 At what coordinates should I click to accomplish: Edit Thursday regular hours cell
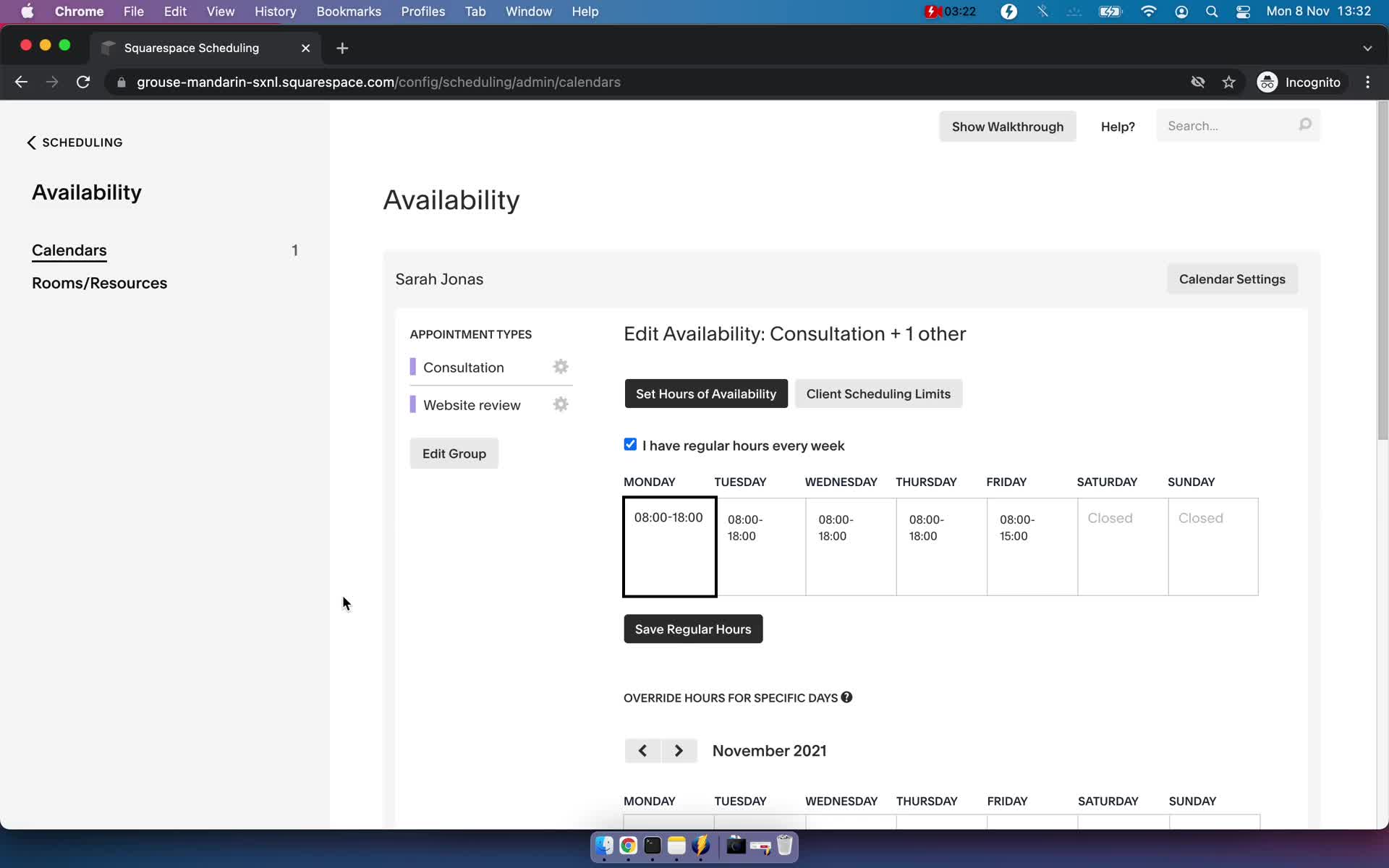[x=942, y=547]
